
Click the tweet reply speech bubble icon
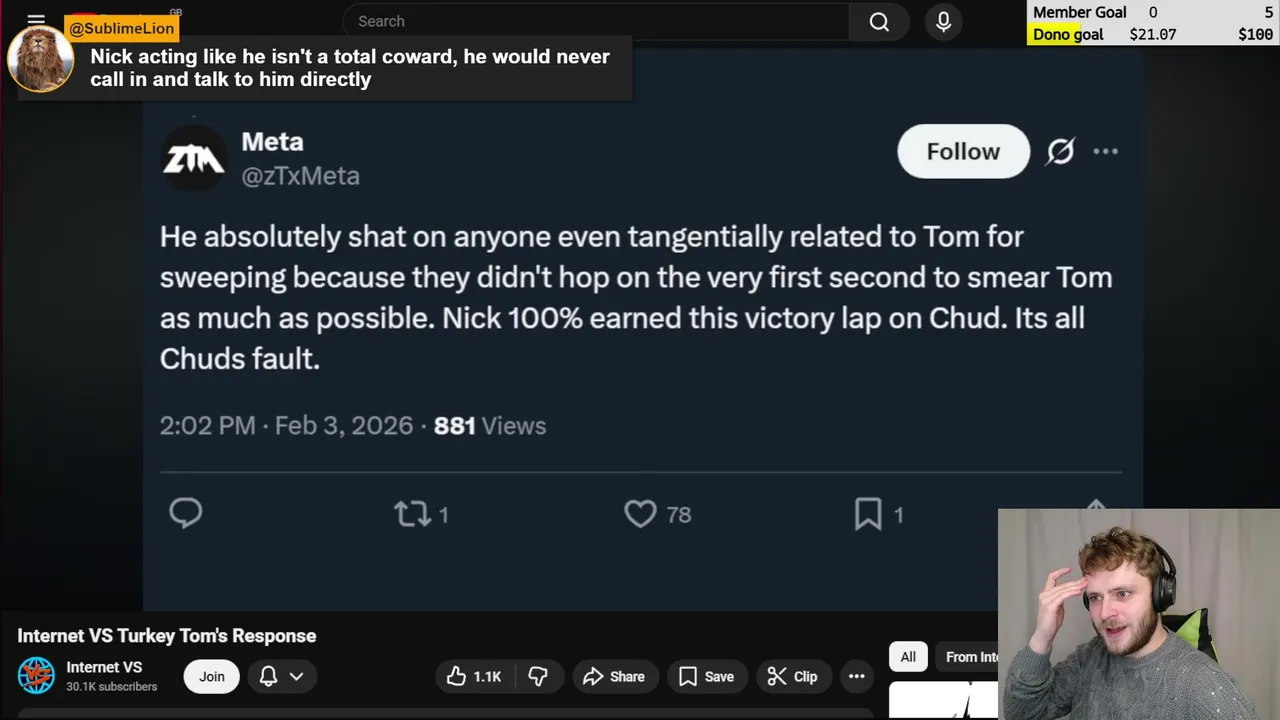(186, 513)
